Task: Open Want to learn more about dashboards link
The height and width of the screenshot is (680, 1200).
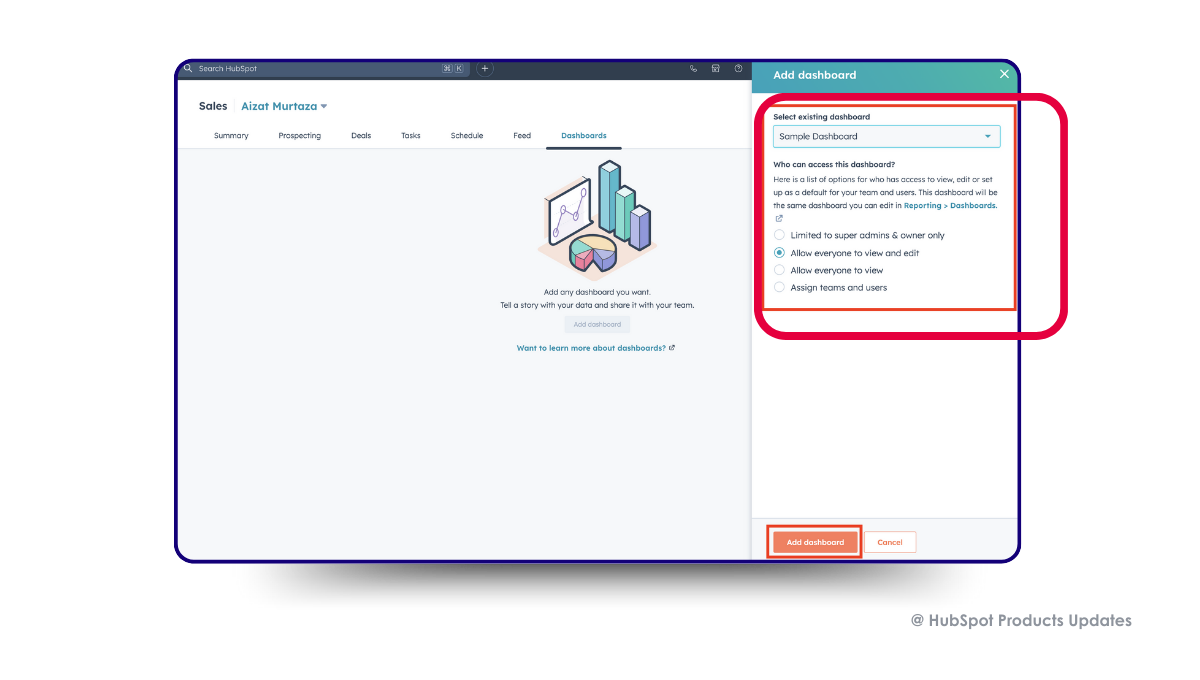Action: point(596,348)
